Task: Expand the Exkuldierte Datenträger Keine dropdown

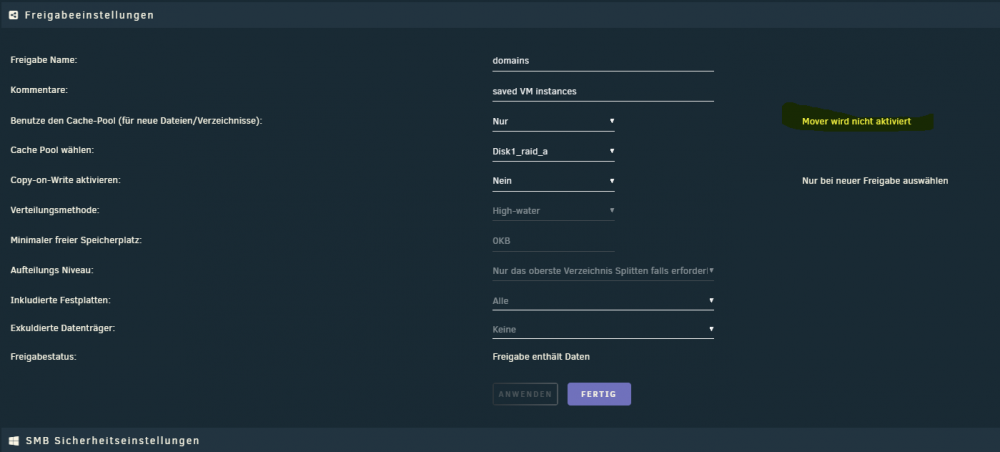Action: 603,330
